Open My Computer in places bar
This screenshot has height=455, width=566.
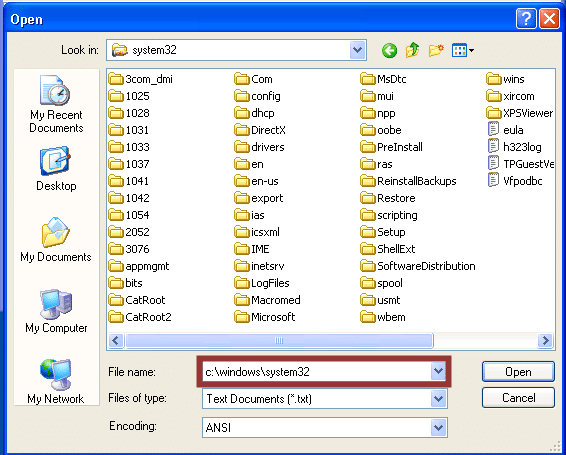(x=56, y=311)
